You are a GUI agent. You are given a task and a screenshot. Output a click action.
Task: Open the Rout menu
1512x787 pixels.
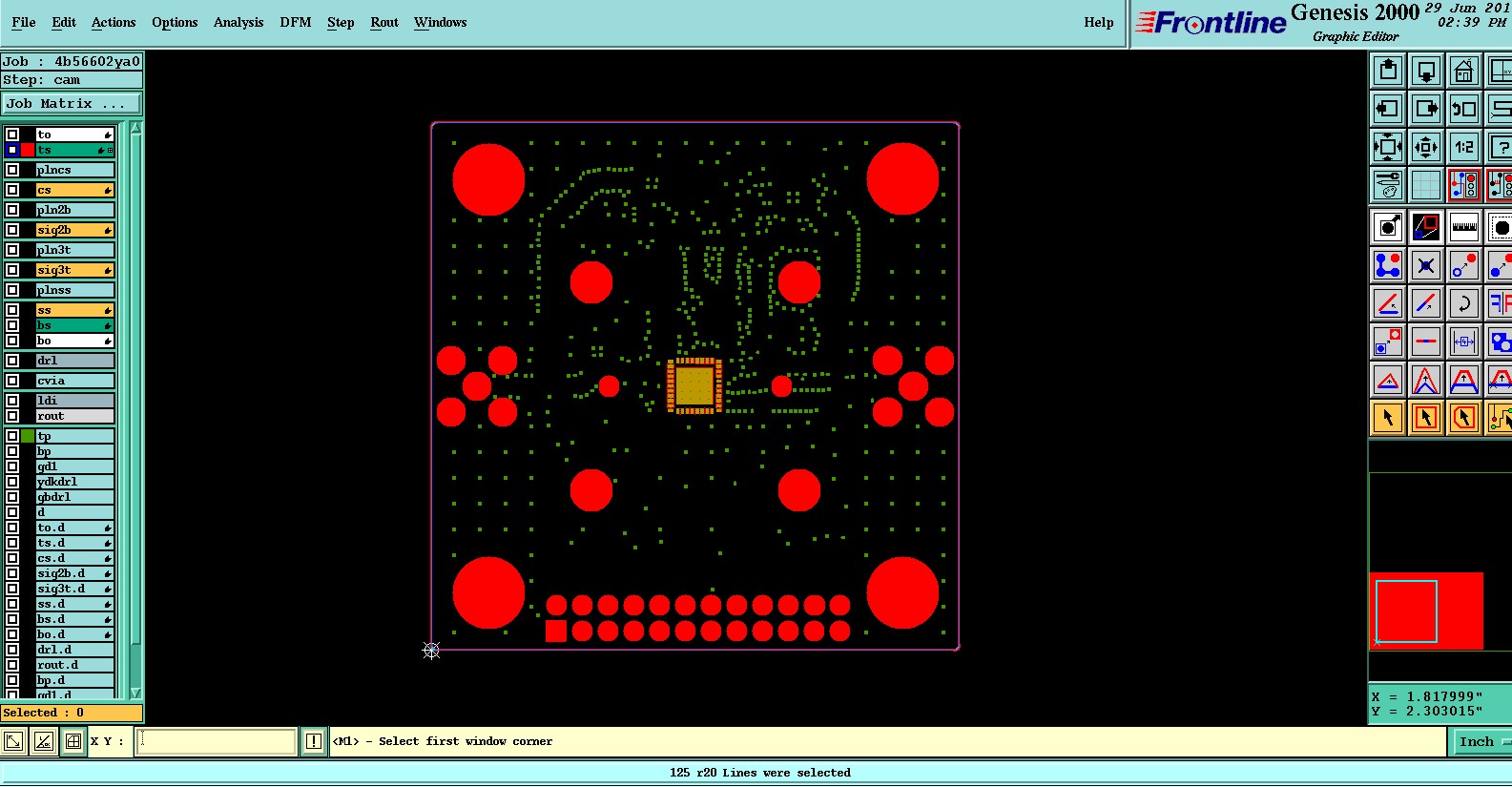(384, 22)
